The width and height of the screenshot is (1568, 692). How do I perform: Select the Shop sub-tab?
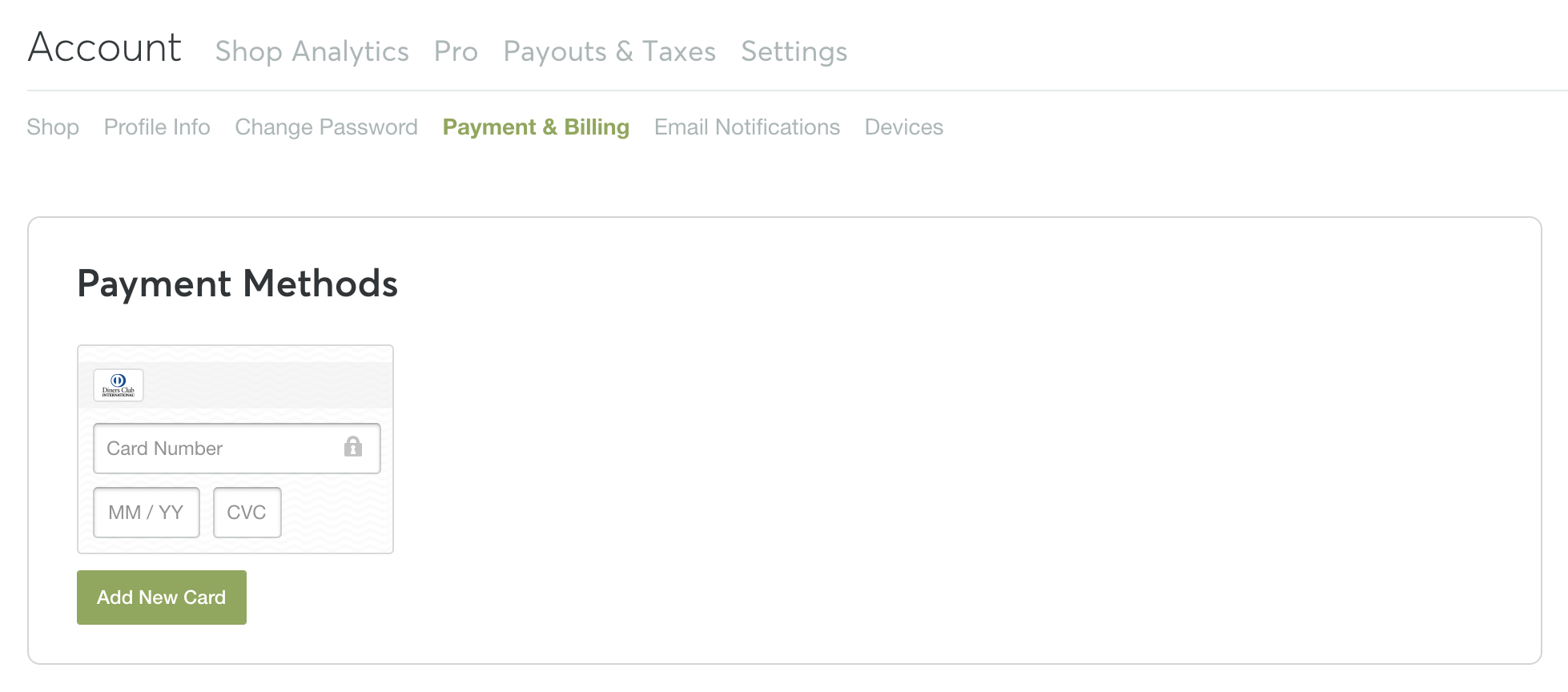coord(53,127)
